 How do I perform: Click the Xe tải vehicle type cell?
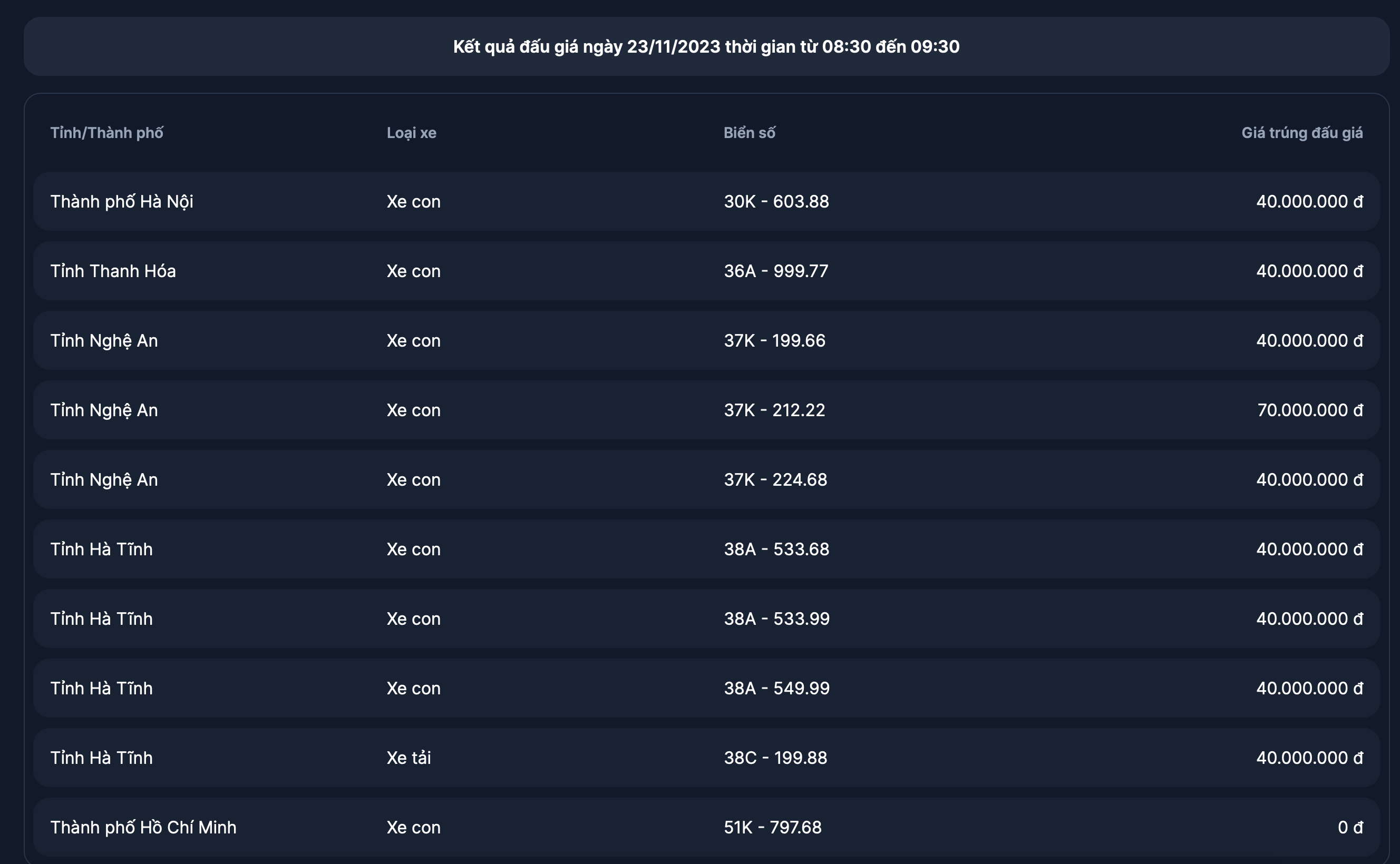(408, 758)
